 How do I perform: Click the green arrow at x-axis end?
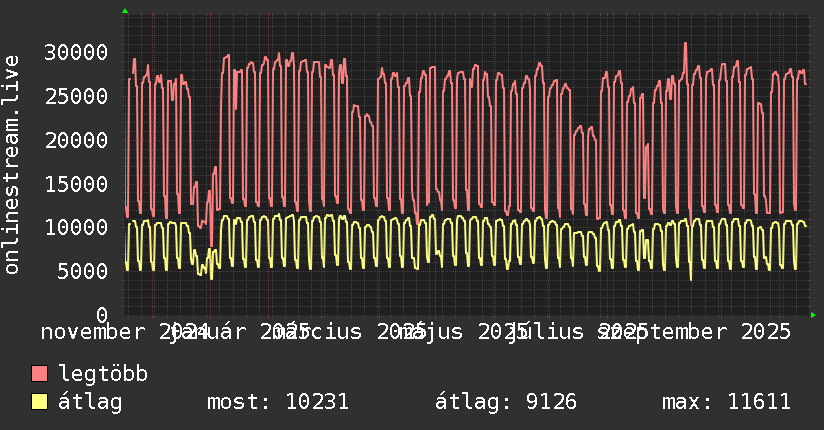click(x=813, y=315)
